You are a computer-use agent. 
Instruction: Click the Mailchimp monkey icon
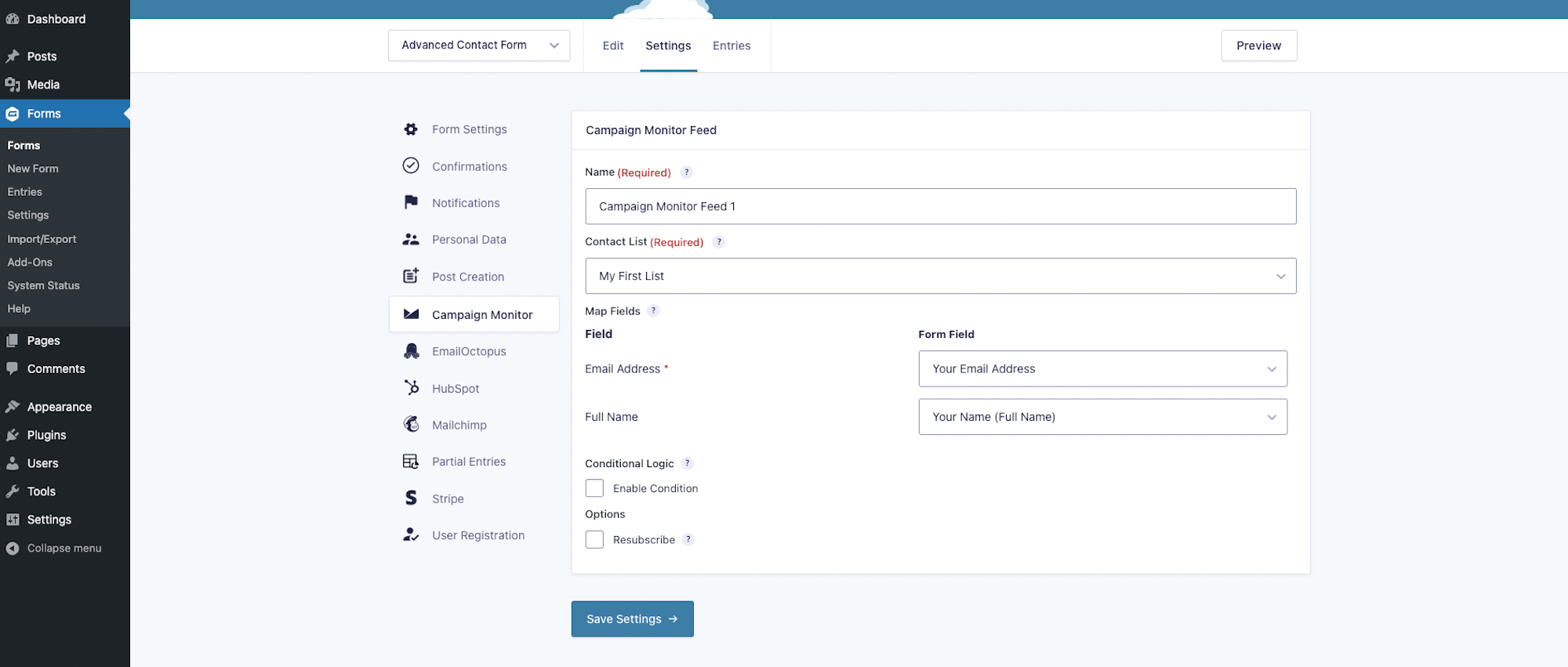point(411,424)
